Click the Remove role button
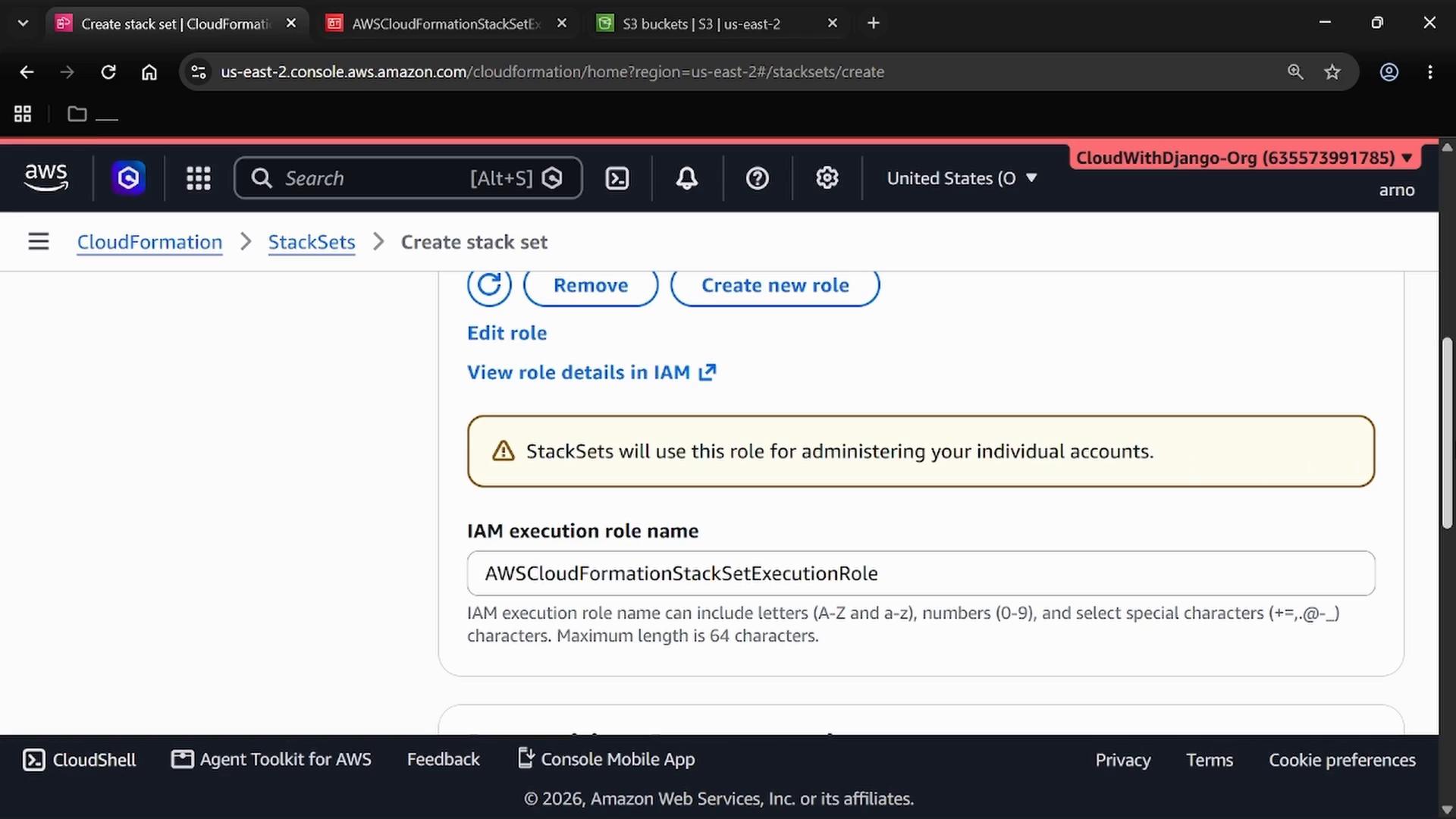 tap(591, 286)
